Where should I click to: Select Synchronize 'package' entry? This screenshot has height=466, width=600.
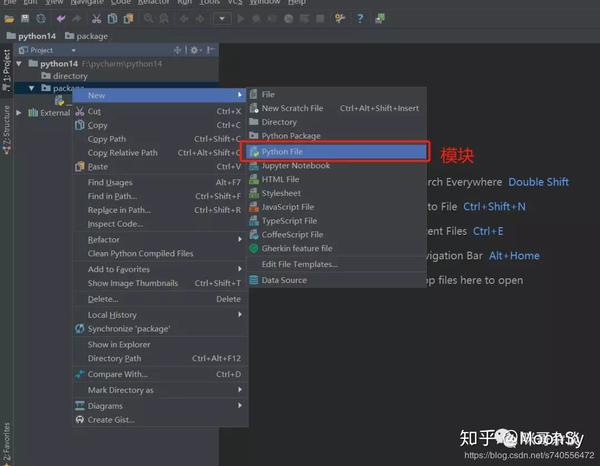coord(159,329)
